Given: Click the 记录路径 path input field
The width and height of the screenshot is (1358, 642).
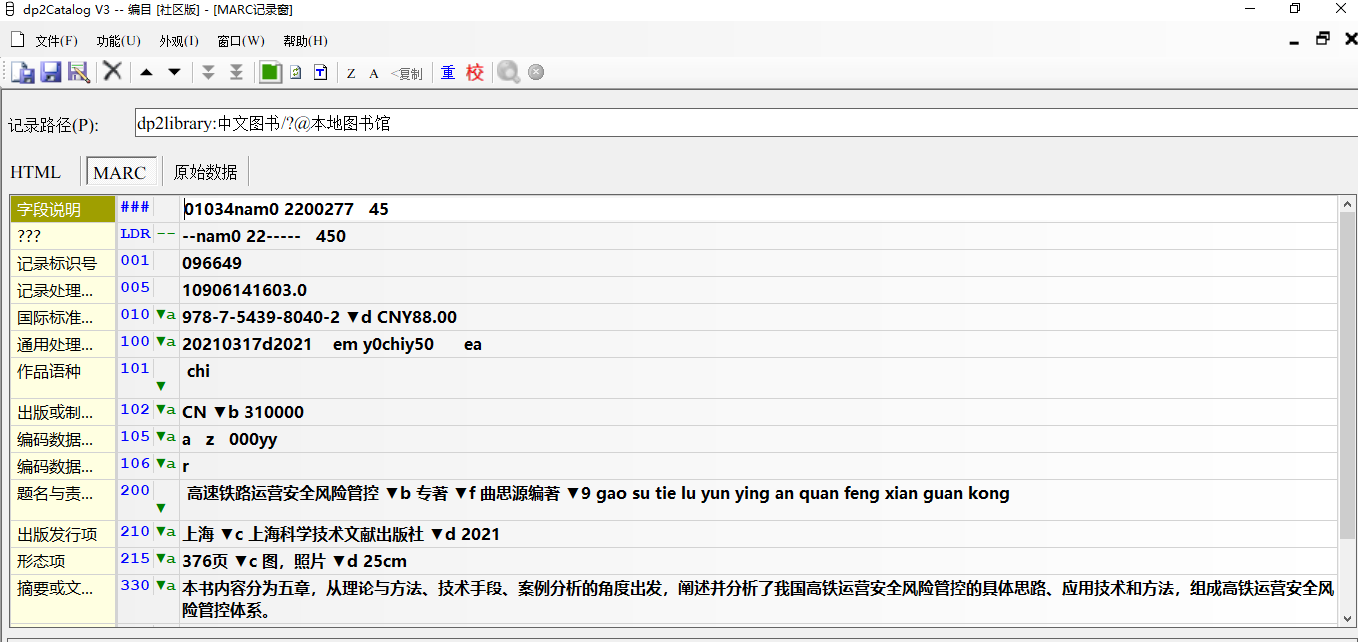Looking at the screenshot, I should pos(745,123).
